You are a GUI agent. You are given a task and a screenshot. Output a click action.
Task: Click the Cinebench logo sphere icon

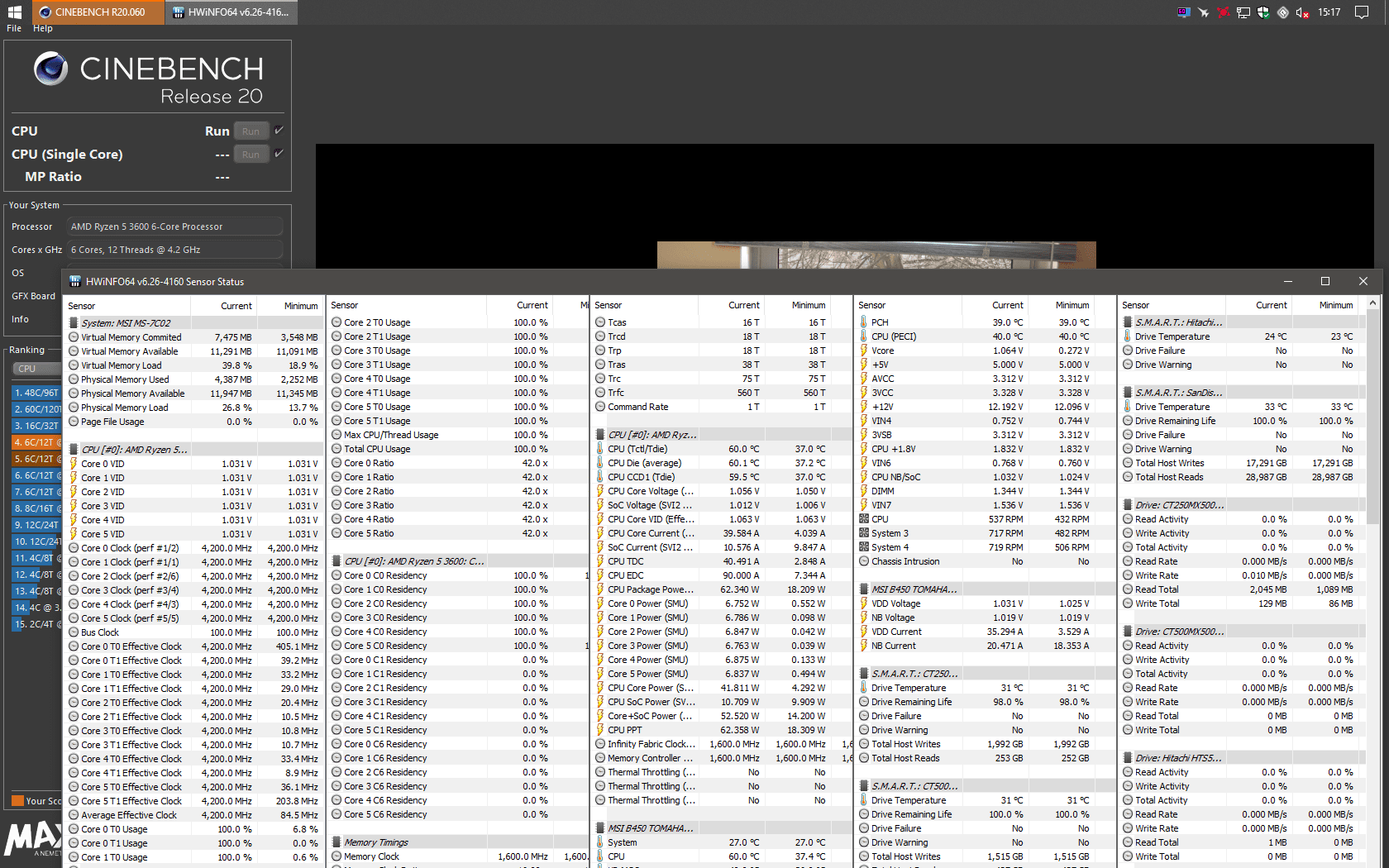click(50, 69)
